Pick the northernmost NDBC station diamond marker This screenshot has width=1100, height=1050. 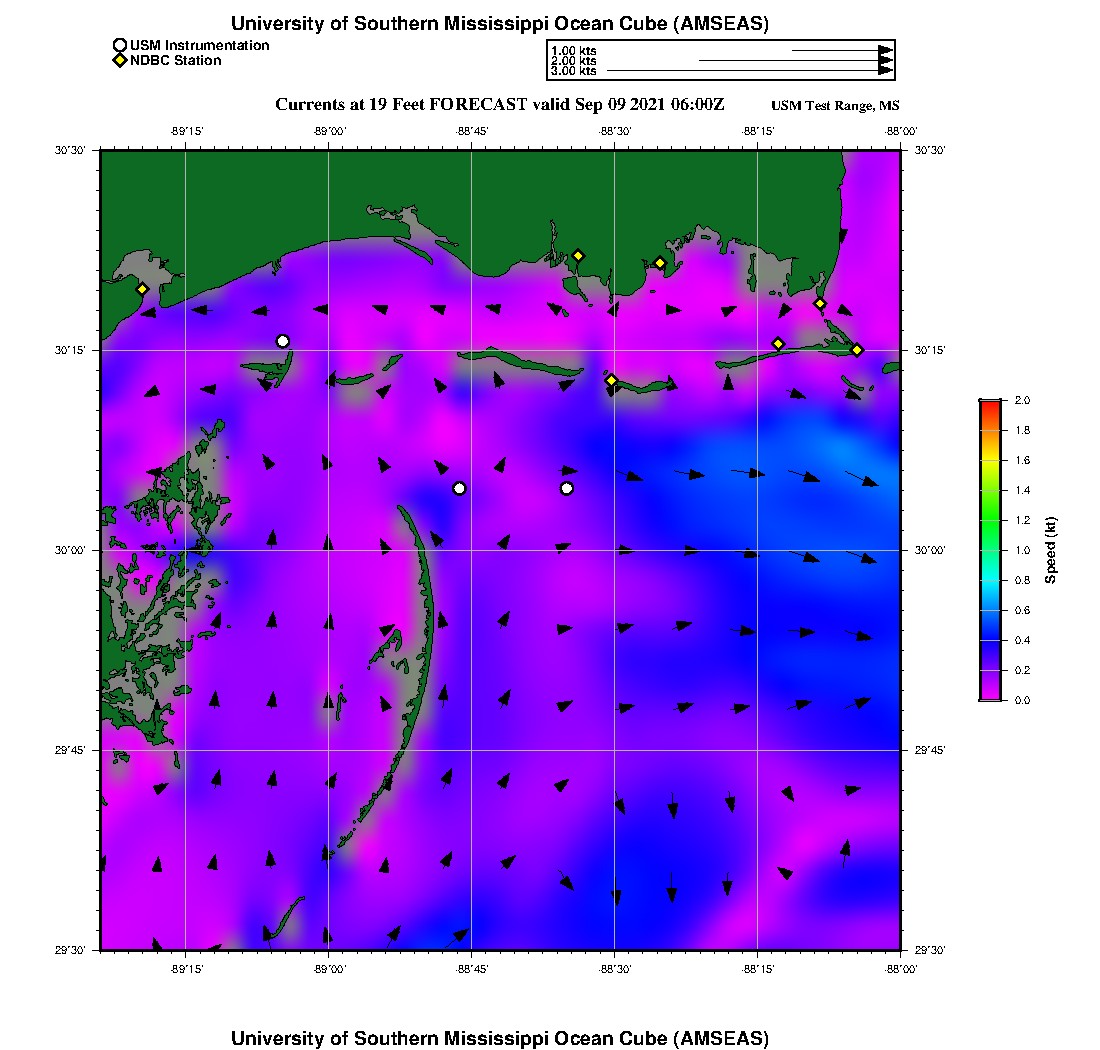click(578, 255)
